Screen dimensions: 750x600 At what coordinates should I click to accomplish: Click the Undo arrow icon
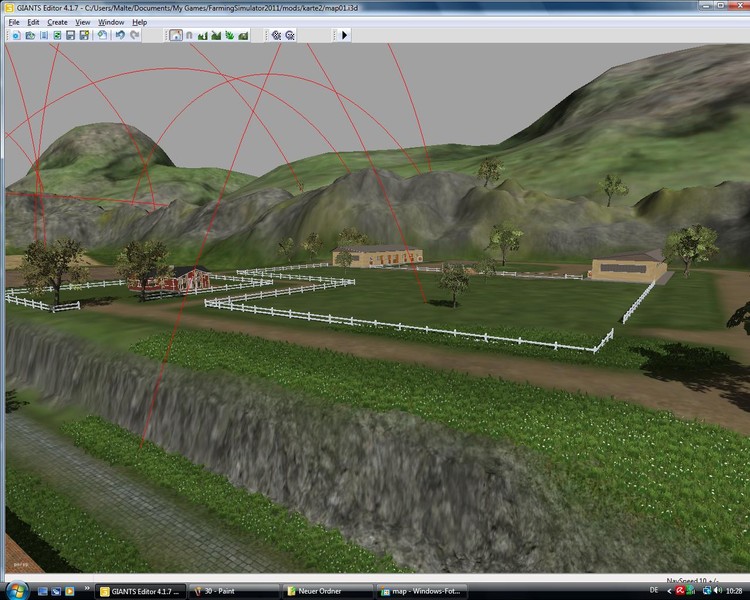[x=120, y=35]
